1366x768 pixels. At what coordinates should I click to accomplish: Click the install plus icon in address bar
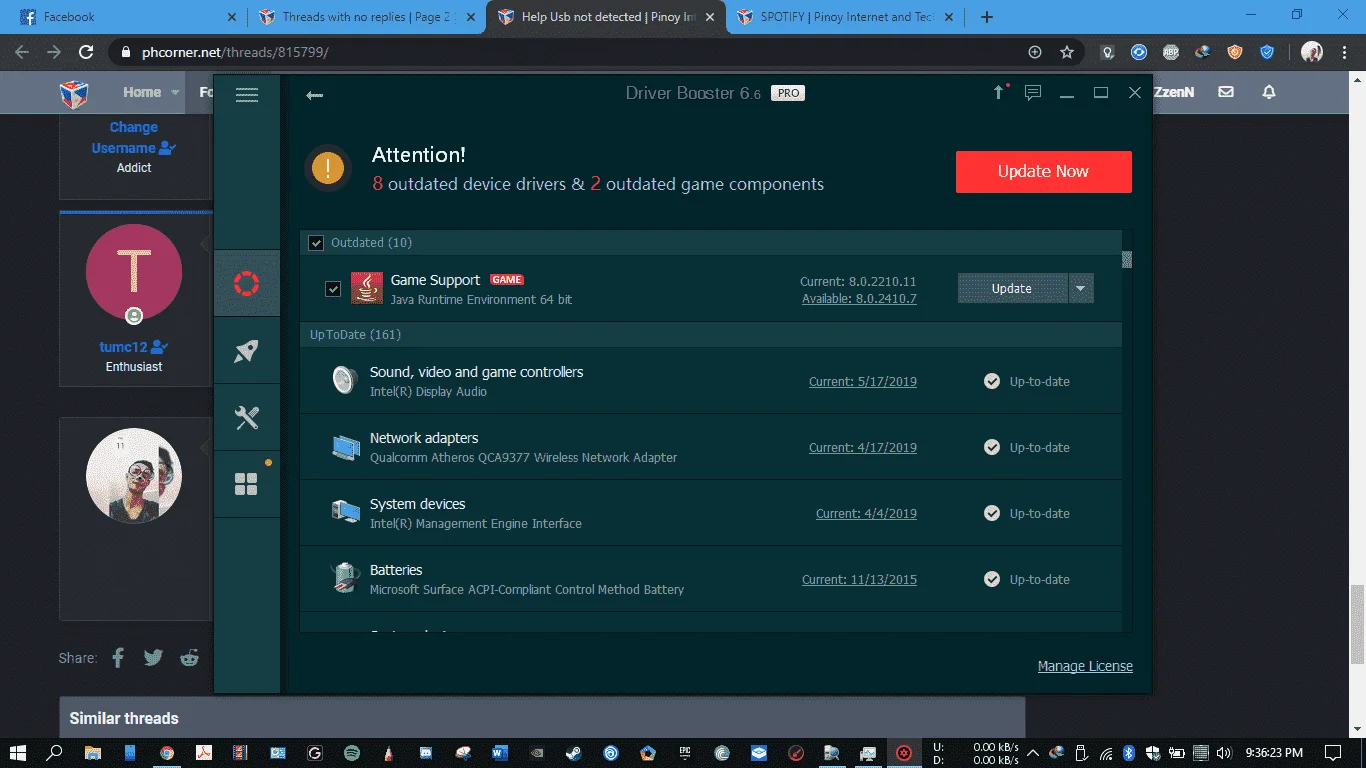pyautogui.click(x=1035, y=52)
